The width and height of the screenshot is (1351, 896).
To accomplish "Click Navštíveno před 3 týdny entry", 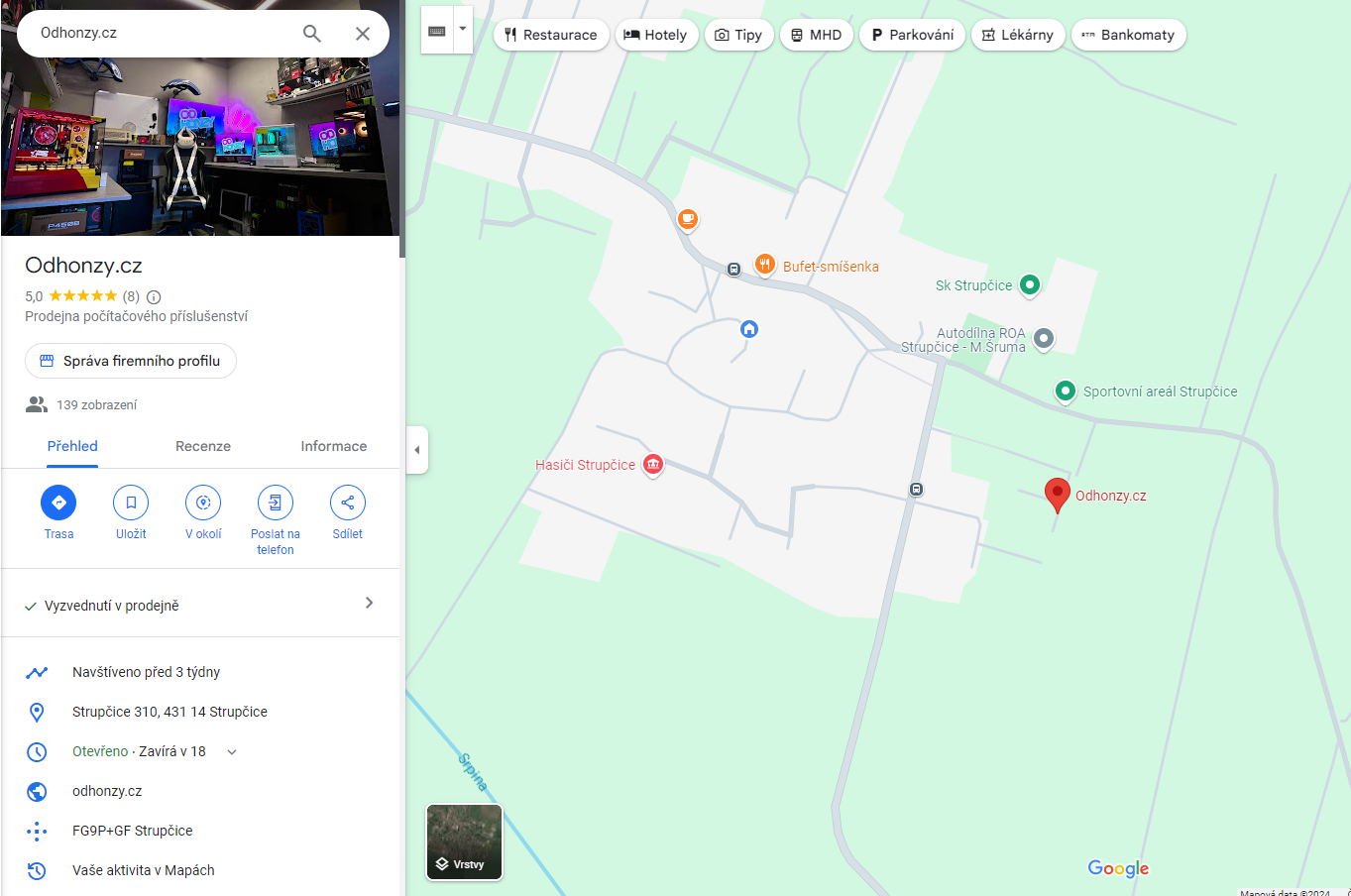I will point(146,672).
